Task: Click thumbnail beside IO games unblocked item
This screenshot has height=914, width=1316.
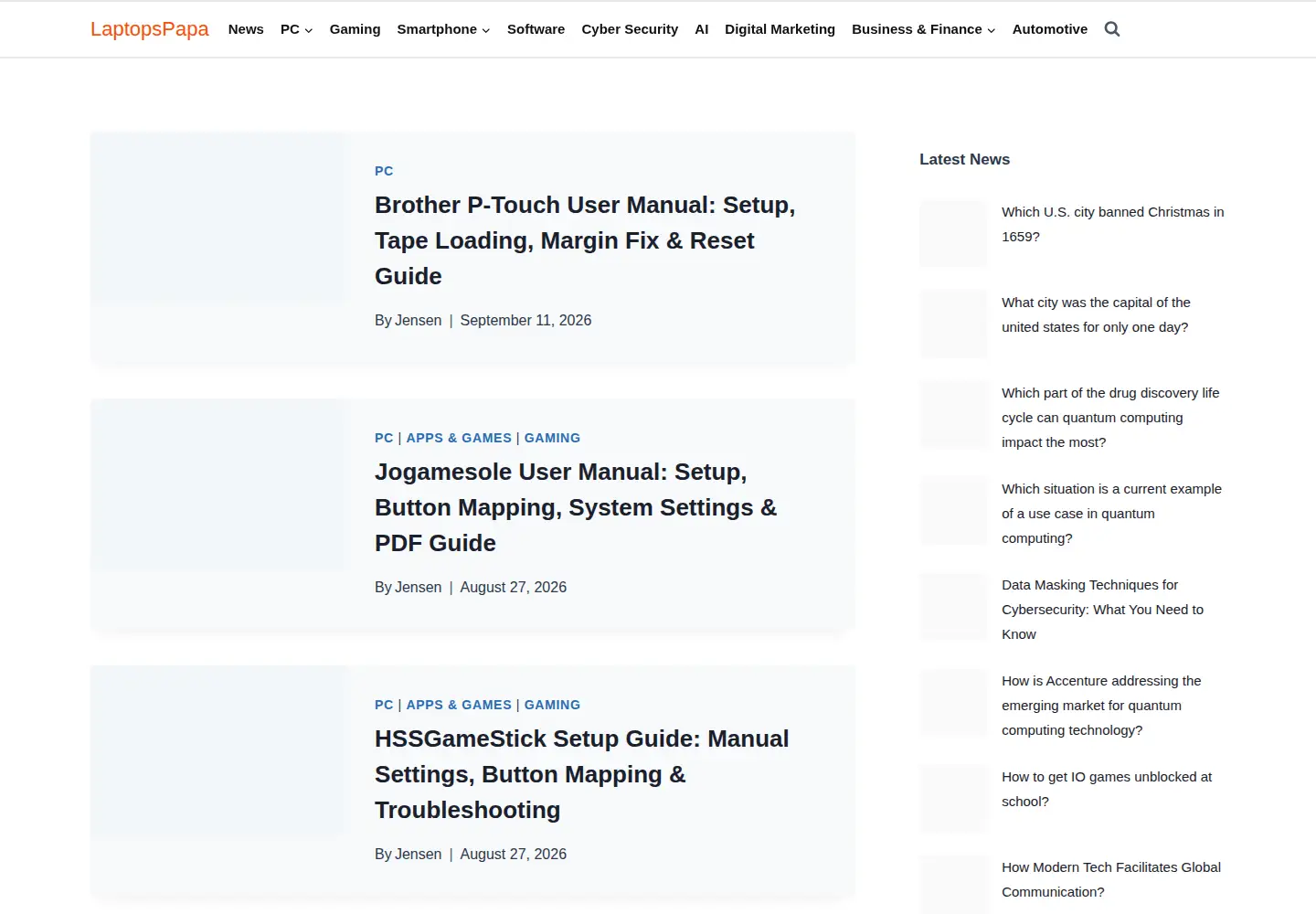Action: (x=953, y=799)
